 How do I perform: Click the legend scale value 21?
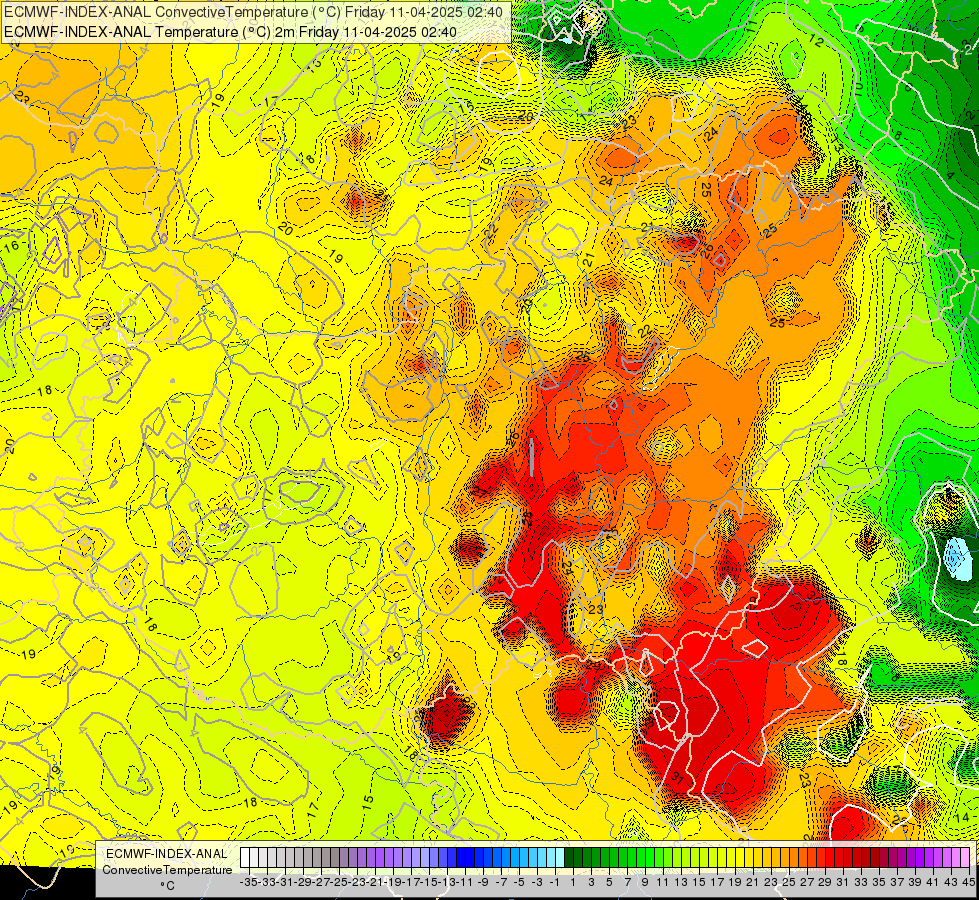point(753,883)
